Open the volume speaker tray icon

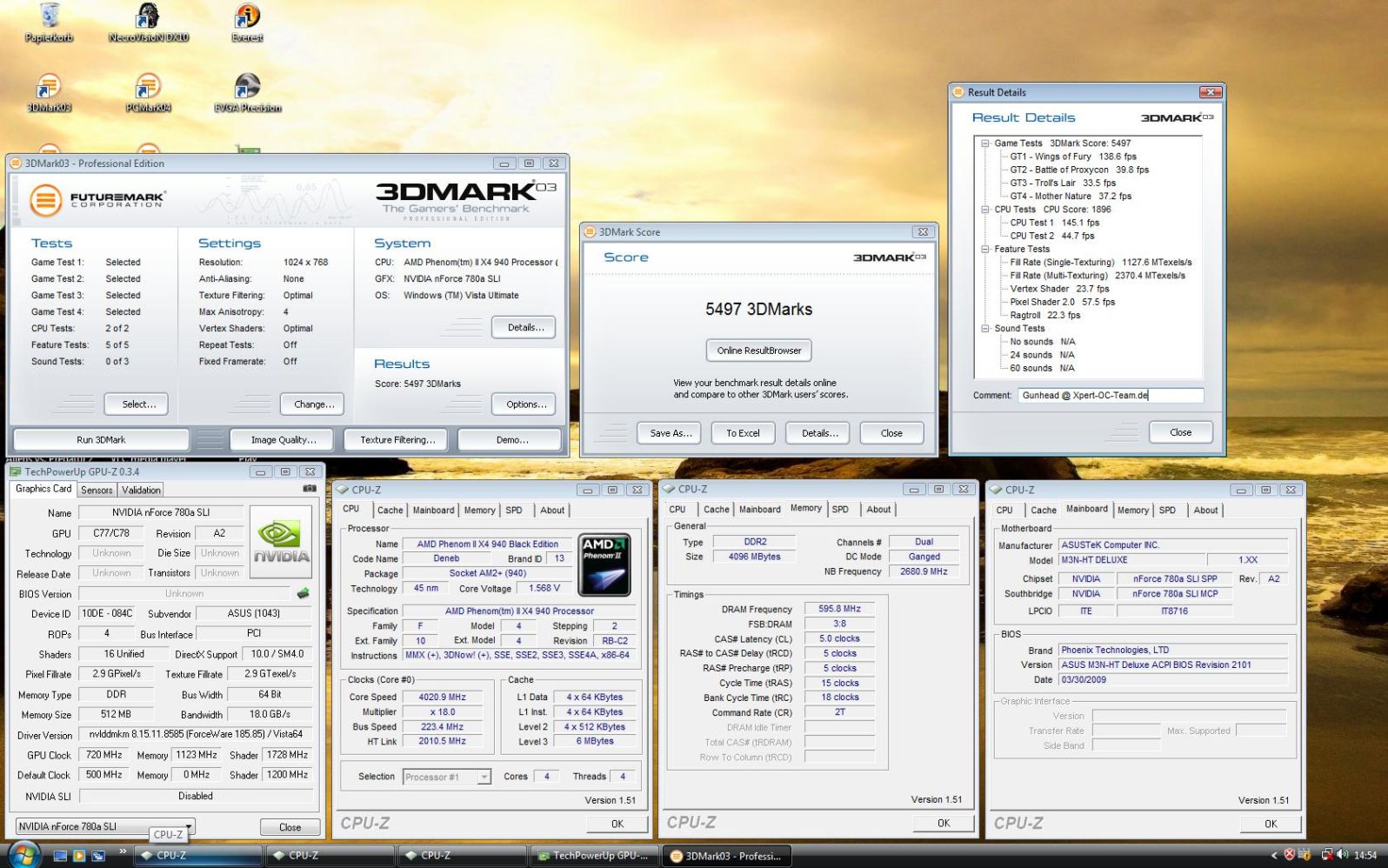1343,855
